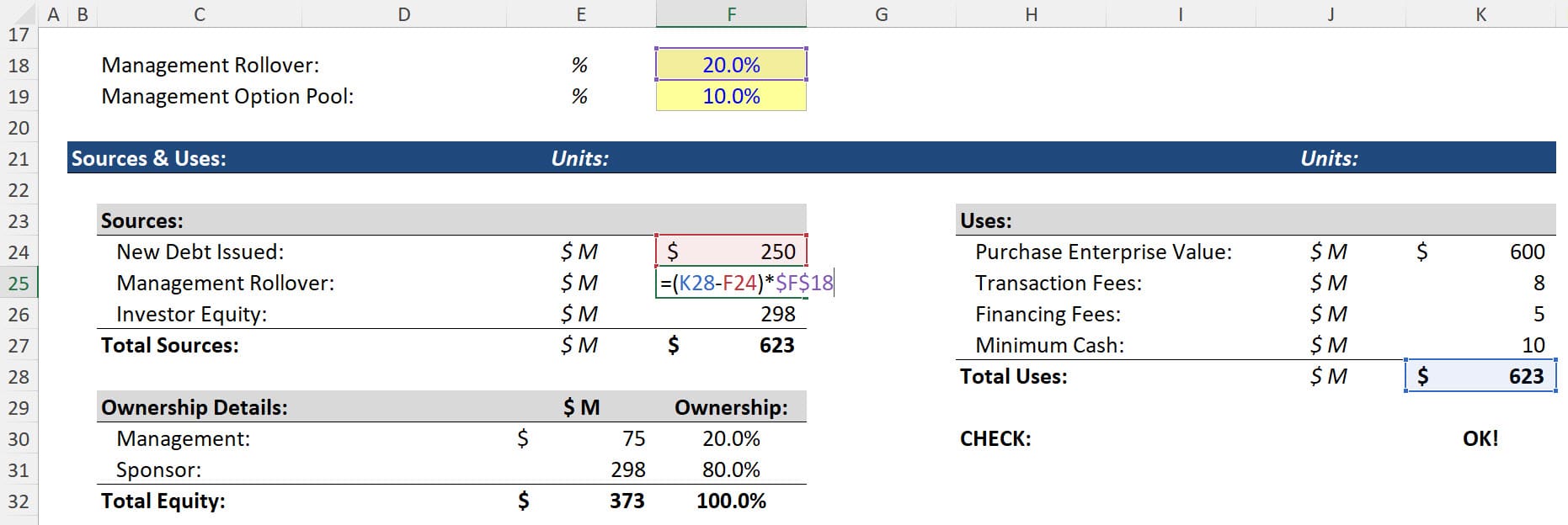Click the 10.0% Management Option Pool cell
The image size is (1568, 525).
click(731, 96)
